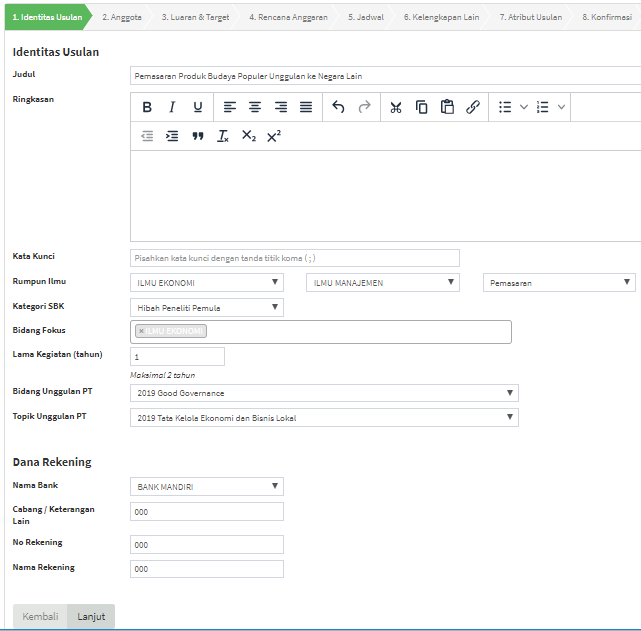Open the Nama Bank dropdown
This screenshot has height=631, width=641.
[x=207, y=486]
